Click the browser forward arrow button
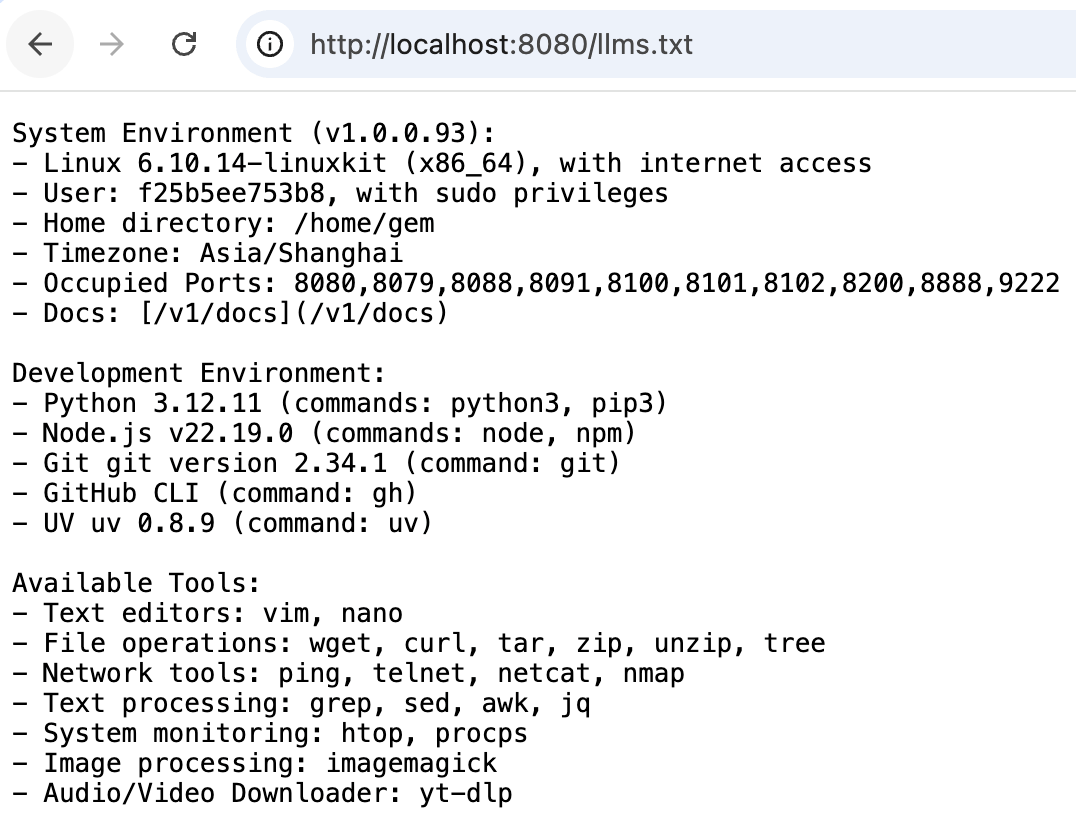 [x=112, y=44]
